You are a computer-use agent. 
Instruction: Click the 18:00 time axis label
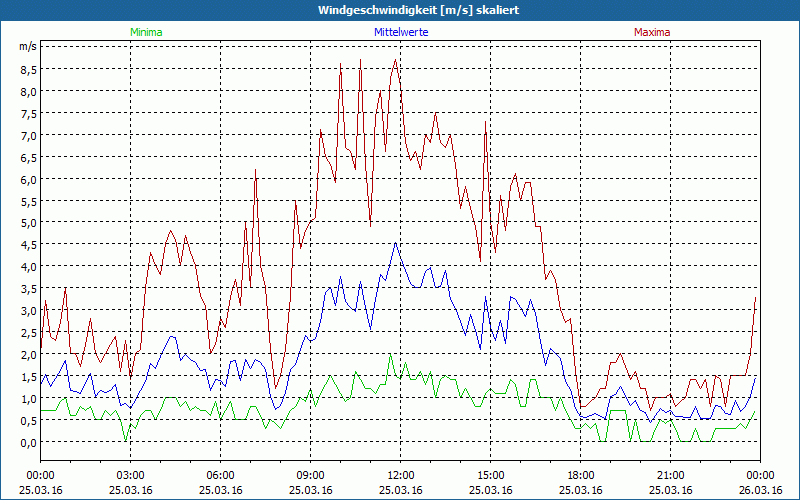581,475
